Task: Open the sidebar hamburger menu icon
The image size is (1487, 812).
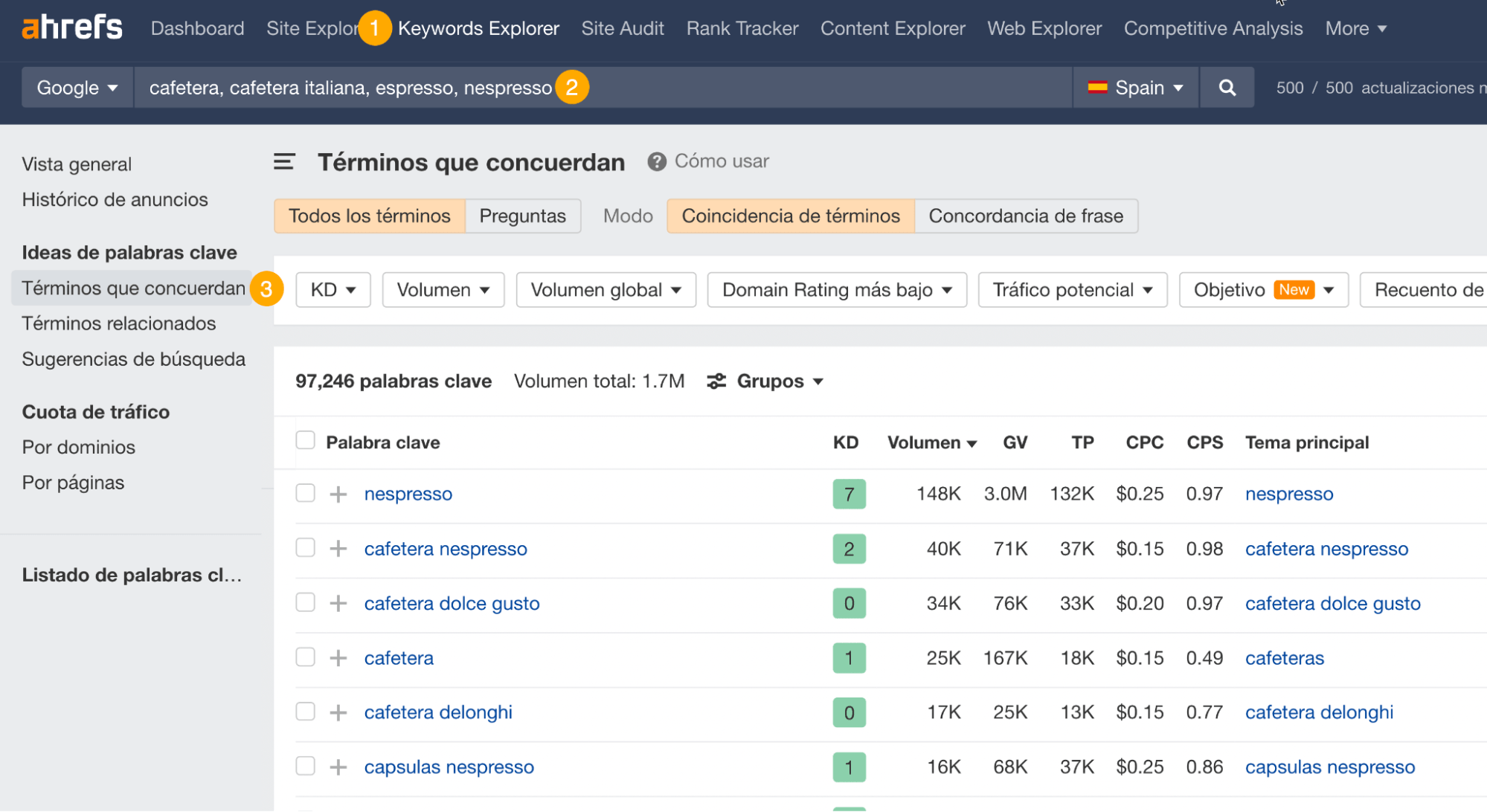Action: pyautogui.click(x=284, y=161)
